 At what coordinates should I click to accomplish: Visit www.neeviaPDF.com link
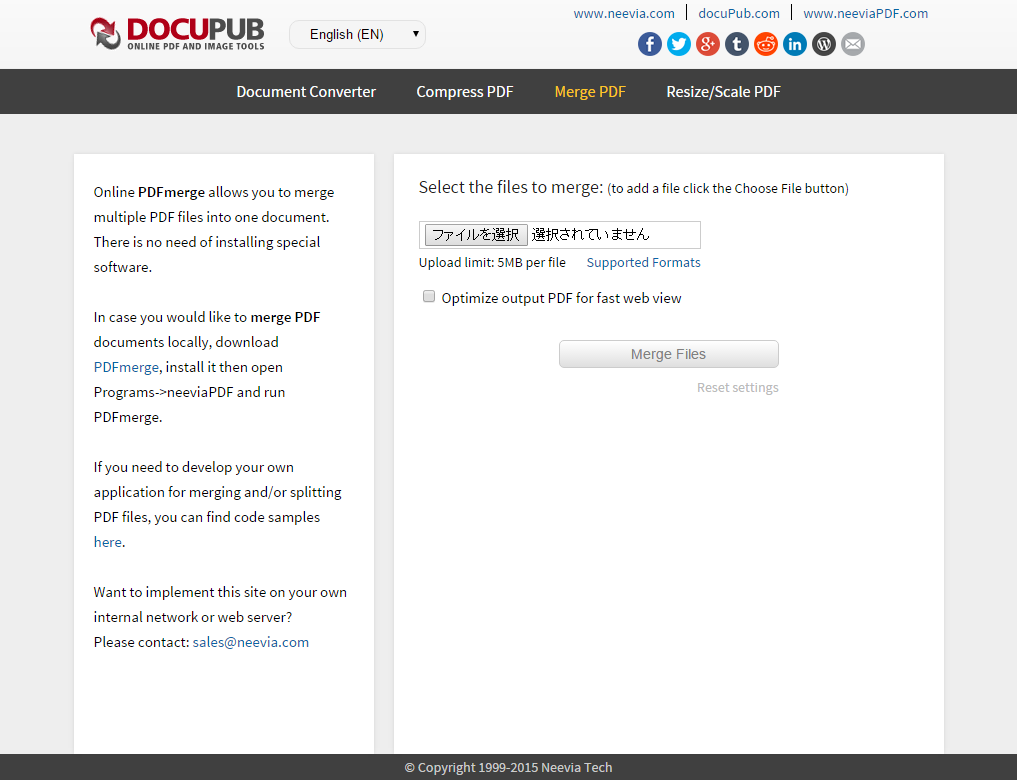(x=865, y=13)
